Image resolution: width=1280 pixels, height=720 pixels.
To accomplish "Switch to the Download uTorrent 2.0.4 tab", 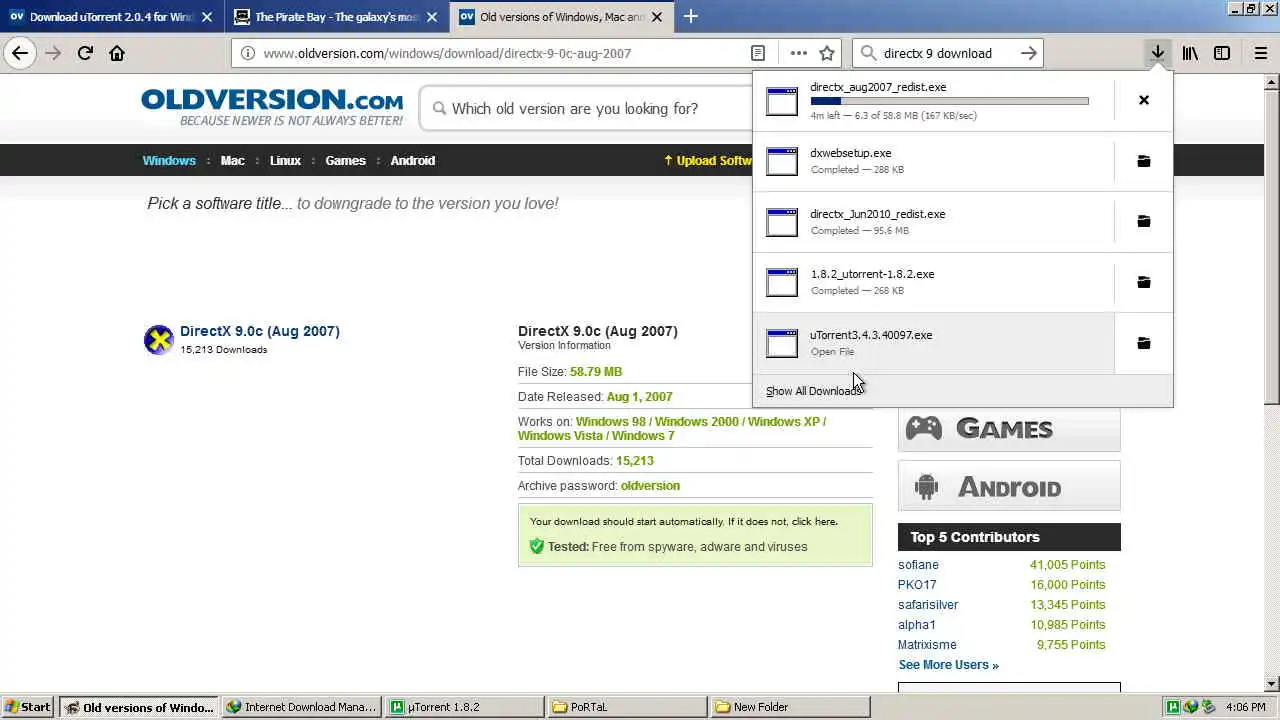I will click(111, 17).
